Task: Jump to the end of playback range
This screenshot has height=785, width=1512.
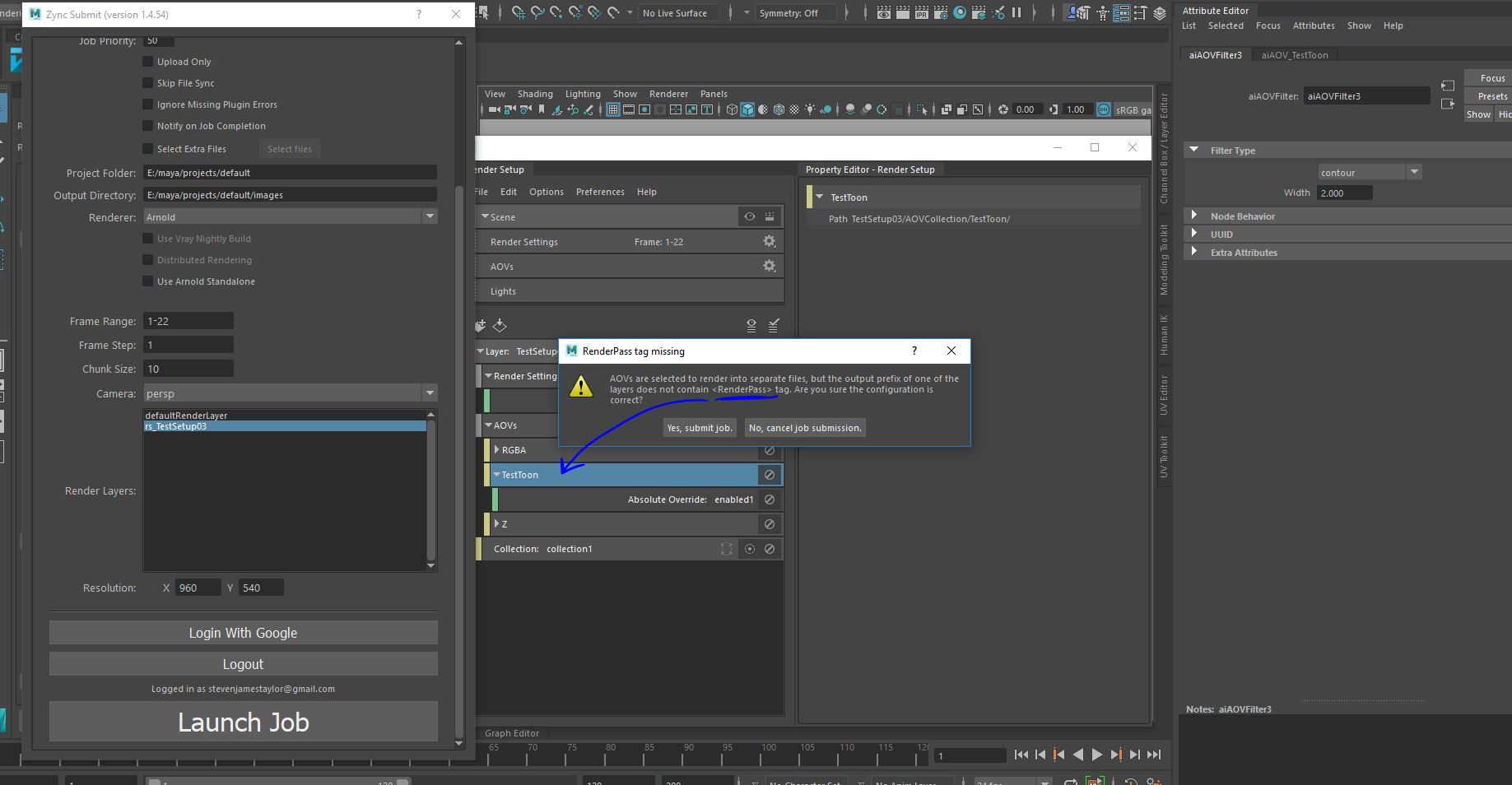Action: click(x=1154, y=755)
